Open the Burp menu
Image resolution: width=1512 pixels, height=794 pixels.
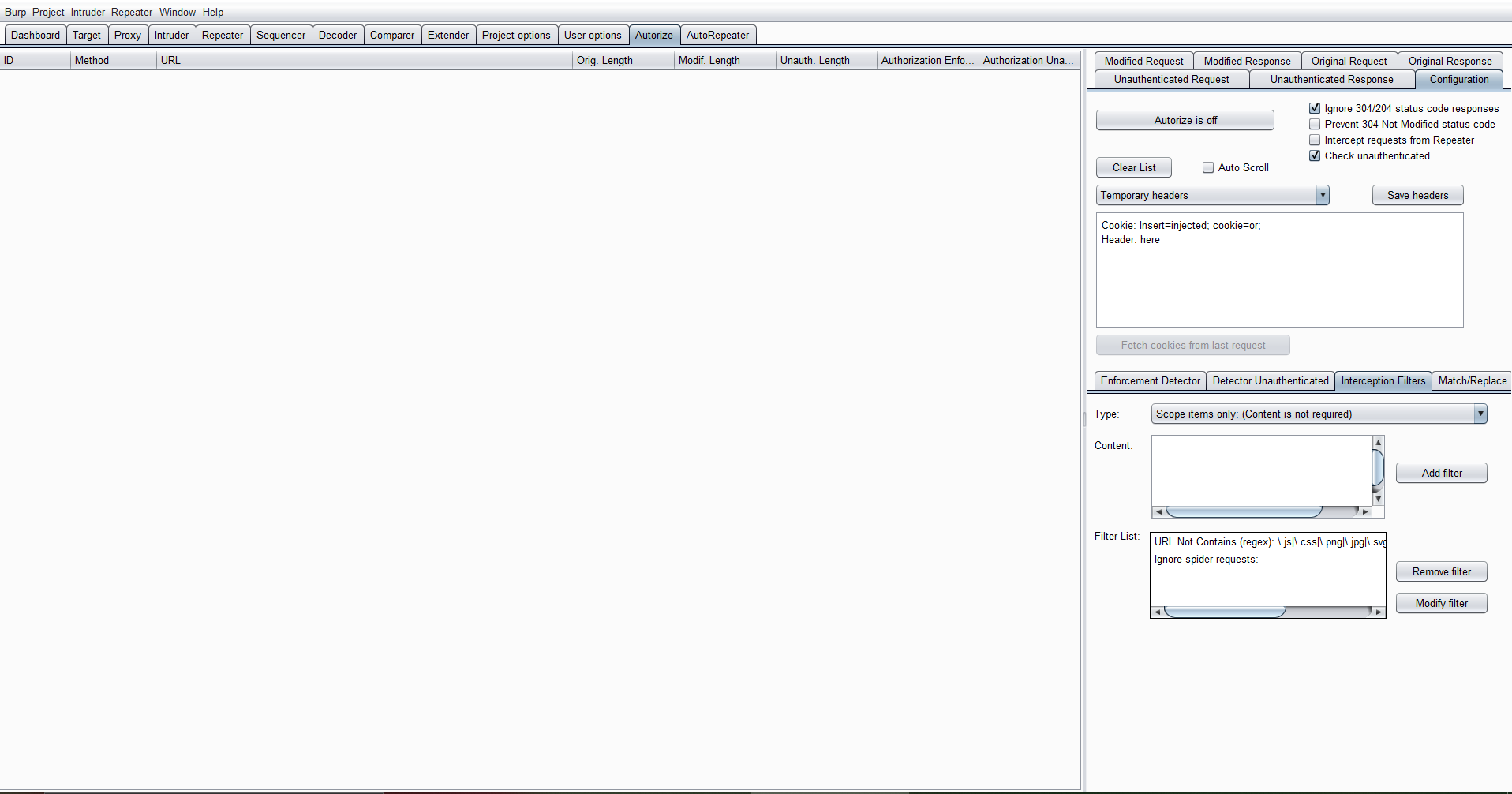coord(15,12)
